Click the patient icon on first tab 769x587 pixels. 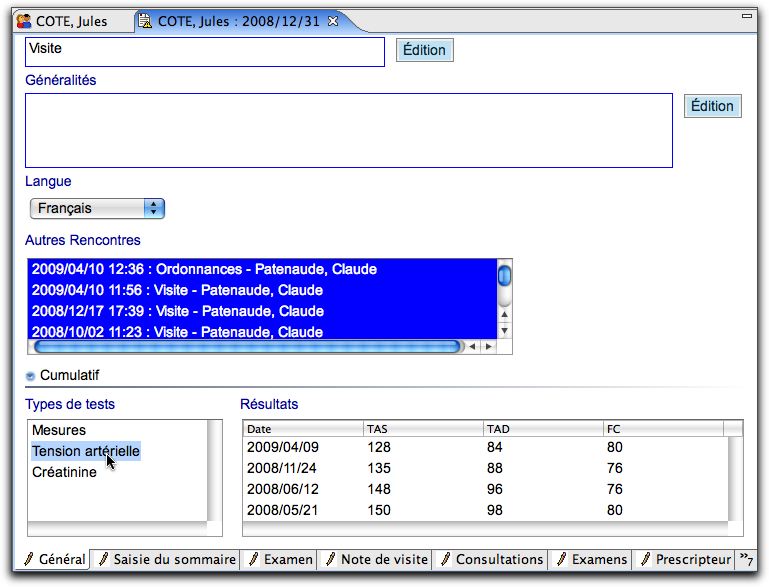tap(24, 21)
